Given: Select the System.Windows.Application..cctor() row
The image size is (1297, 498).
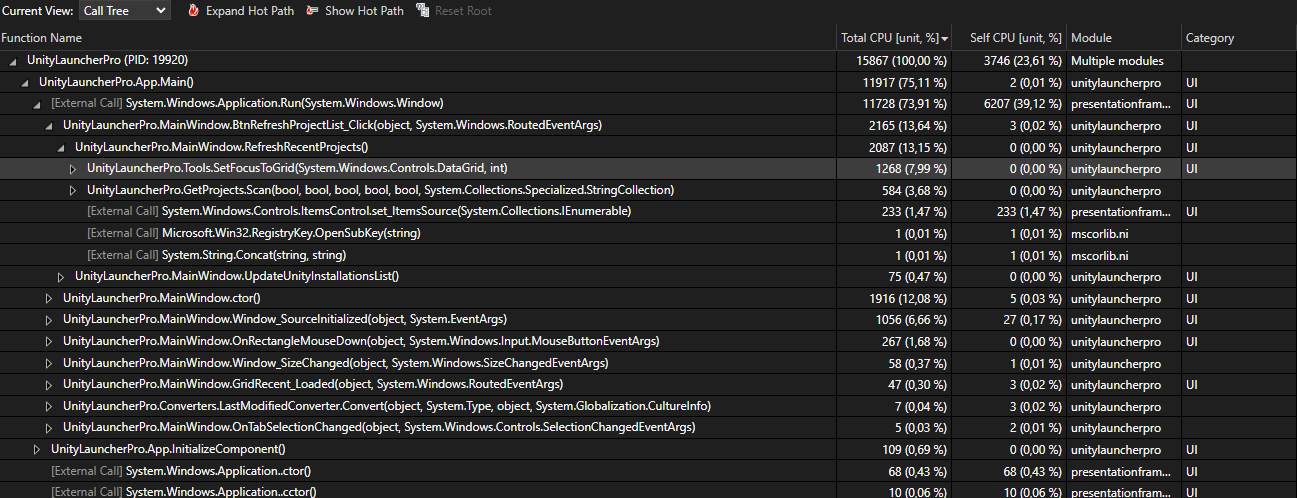Looking at the screenshot, I should (648, 491).
